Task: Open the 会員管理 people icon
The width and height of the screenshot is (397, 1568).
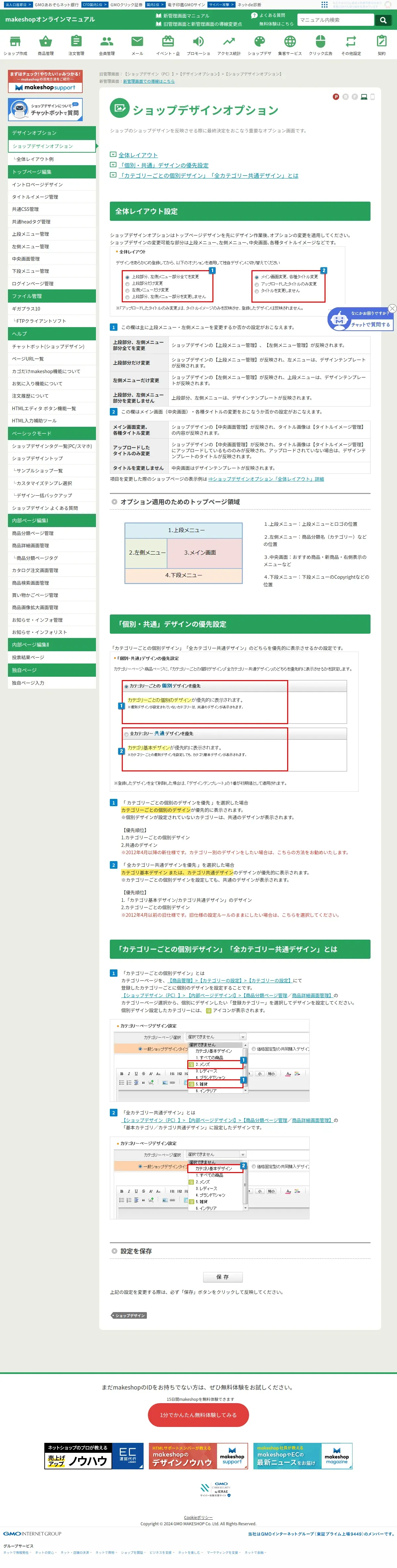Action: (107, 42)
